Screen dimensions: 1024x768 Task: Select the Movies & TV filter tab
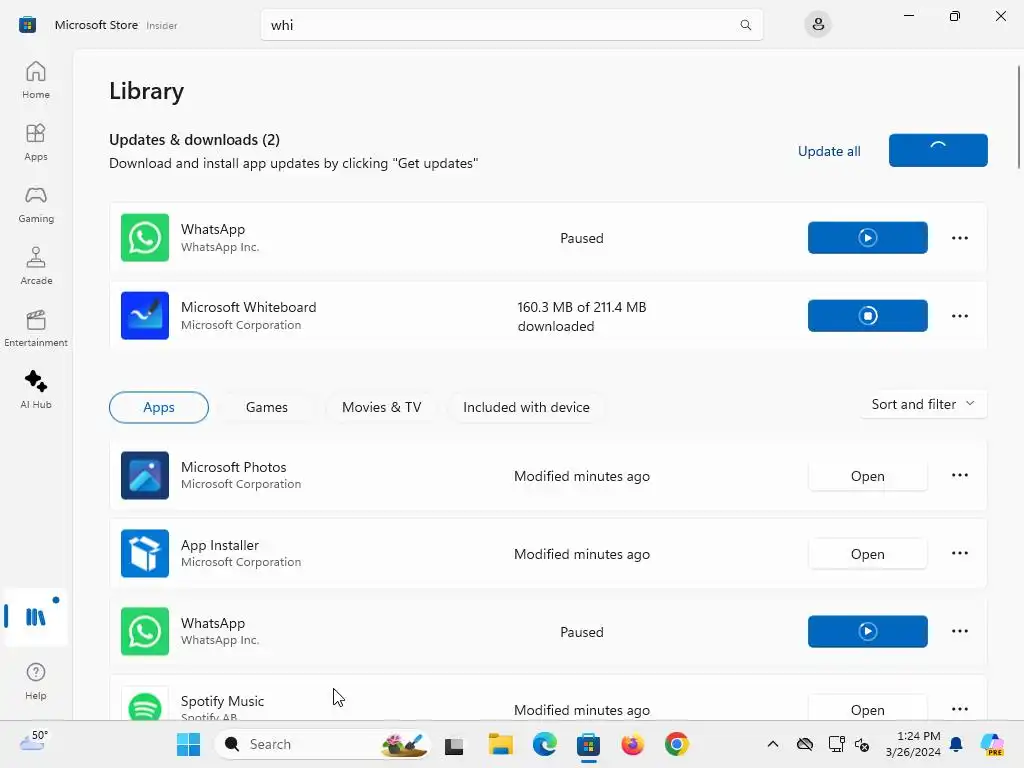381,407
